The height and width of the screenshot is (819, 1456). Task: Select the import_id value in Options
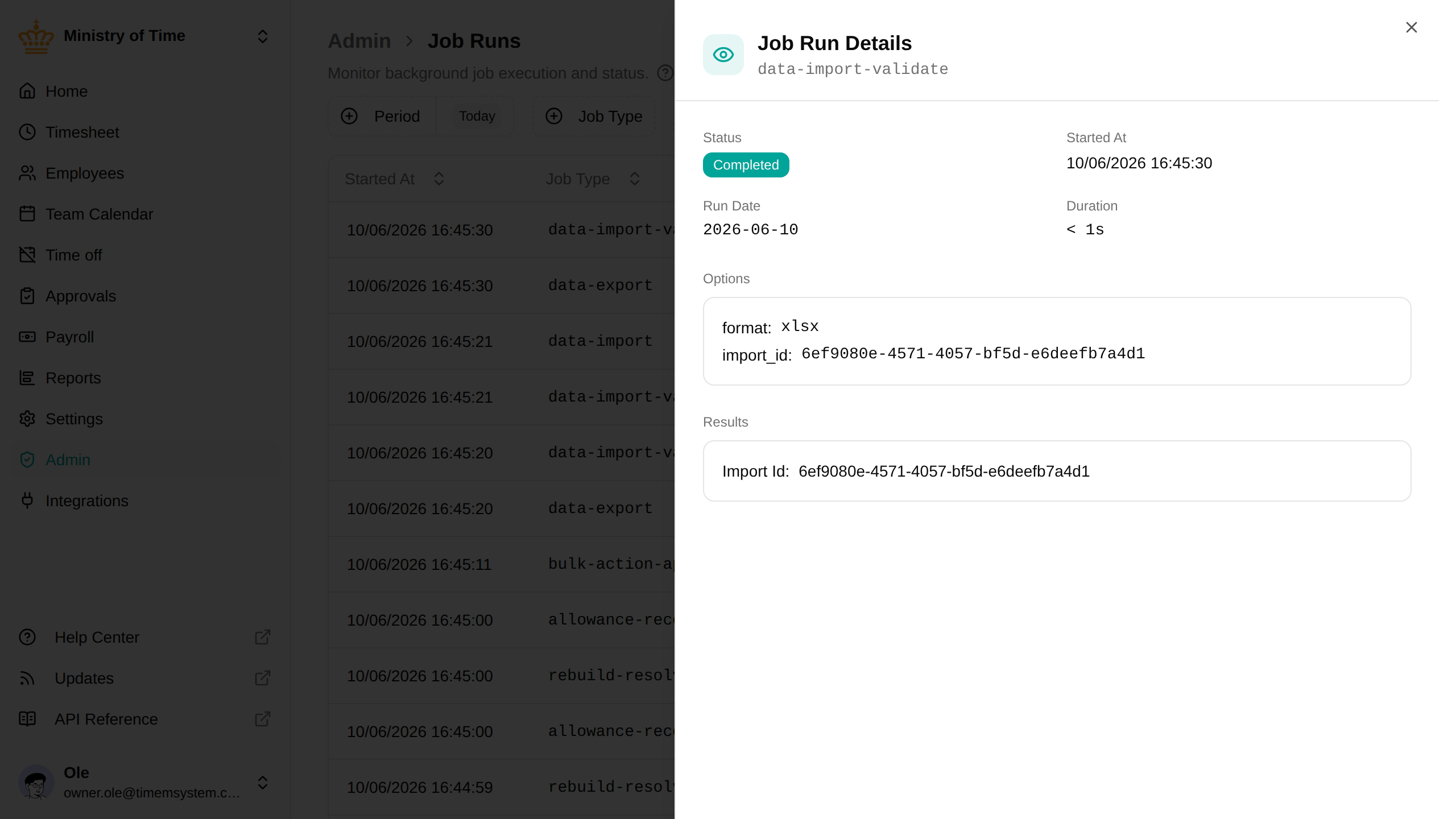973,354
